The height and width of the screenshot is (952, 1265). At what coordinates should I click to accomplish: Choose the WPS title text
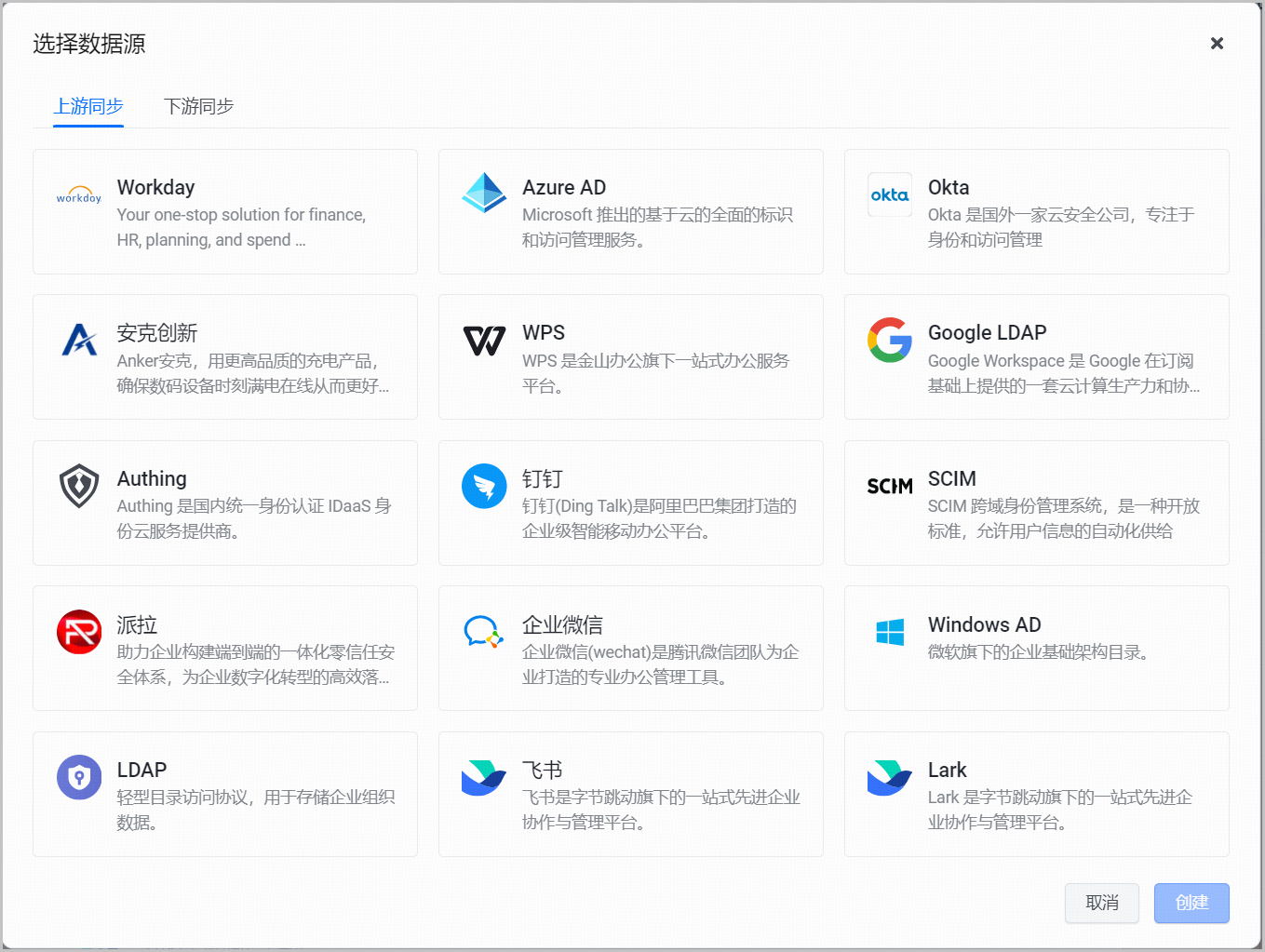click(x=544, y=332)
